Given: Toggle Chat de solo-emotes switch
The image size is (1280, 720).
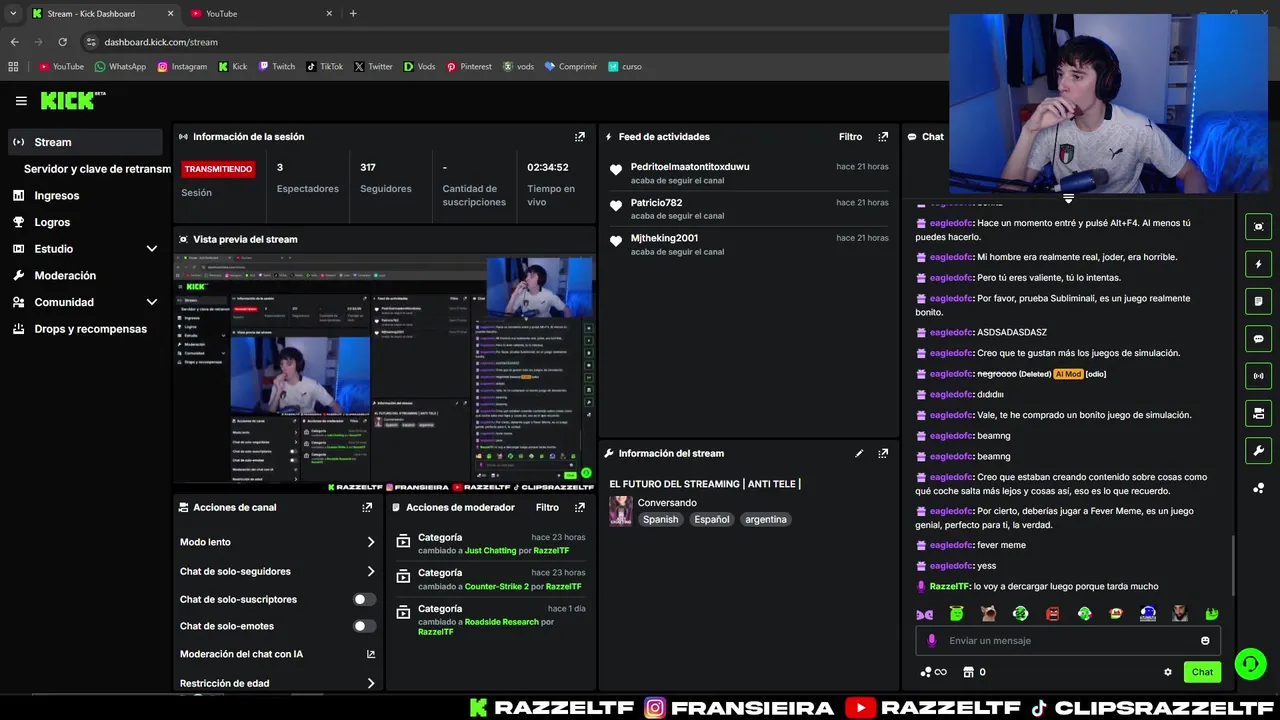Looking at the screenshot, I should 365,626.
